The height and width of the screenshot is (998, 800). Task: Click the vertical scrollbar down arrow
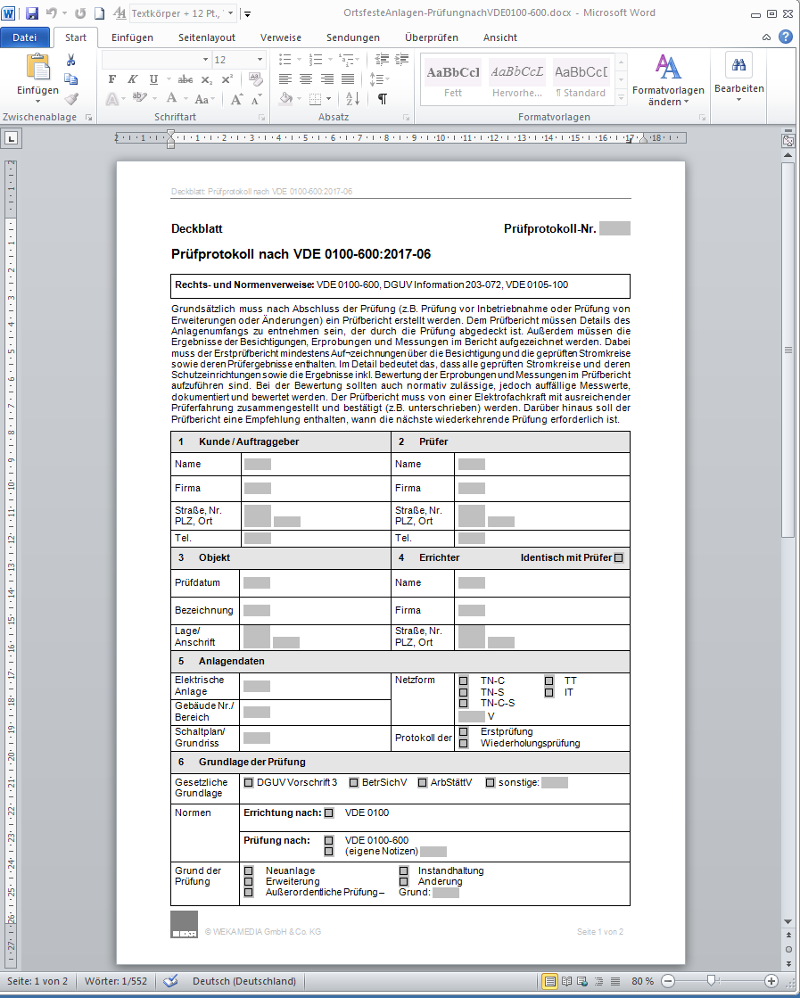coord(788,921)
